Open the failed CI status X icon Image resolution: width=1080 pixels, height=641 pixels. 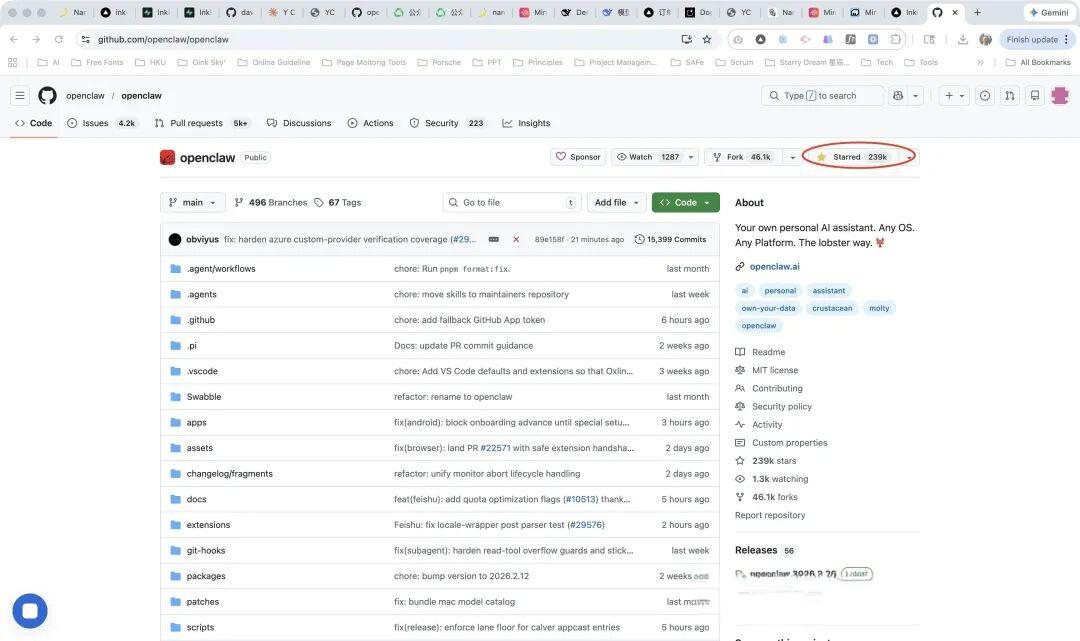click(x=516, y=240)
